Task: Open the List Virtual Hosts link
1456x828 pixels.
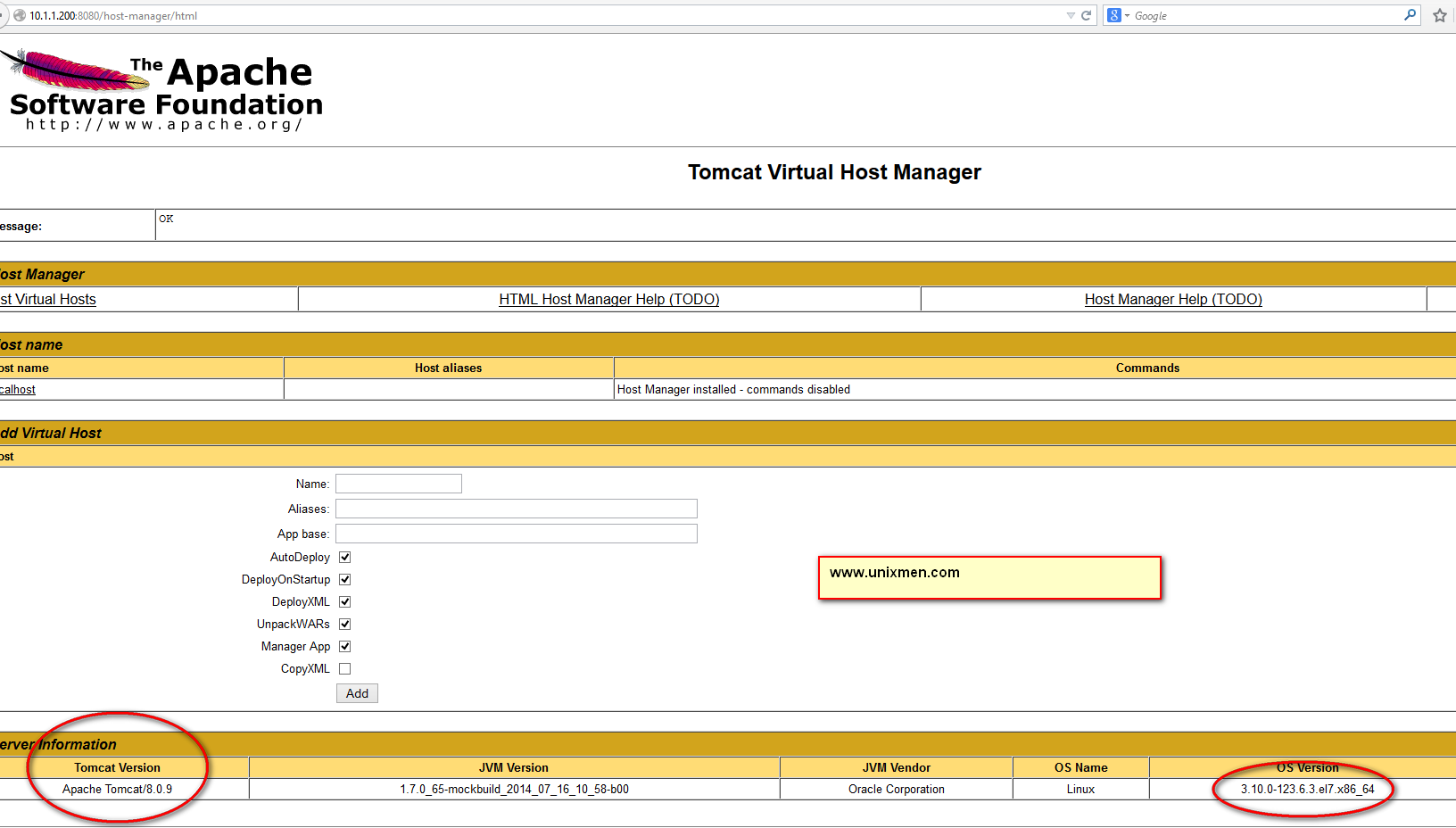Action: pyautogui.click(x=48, y=300)
